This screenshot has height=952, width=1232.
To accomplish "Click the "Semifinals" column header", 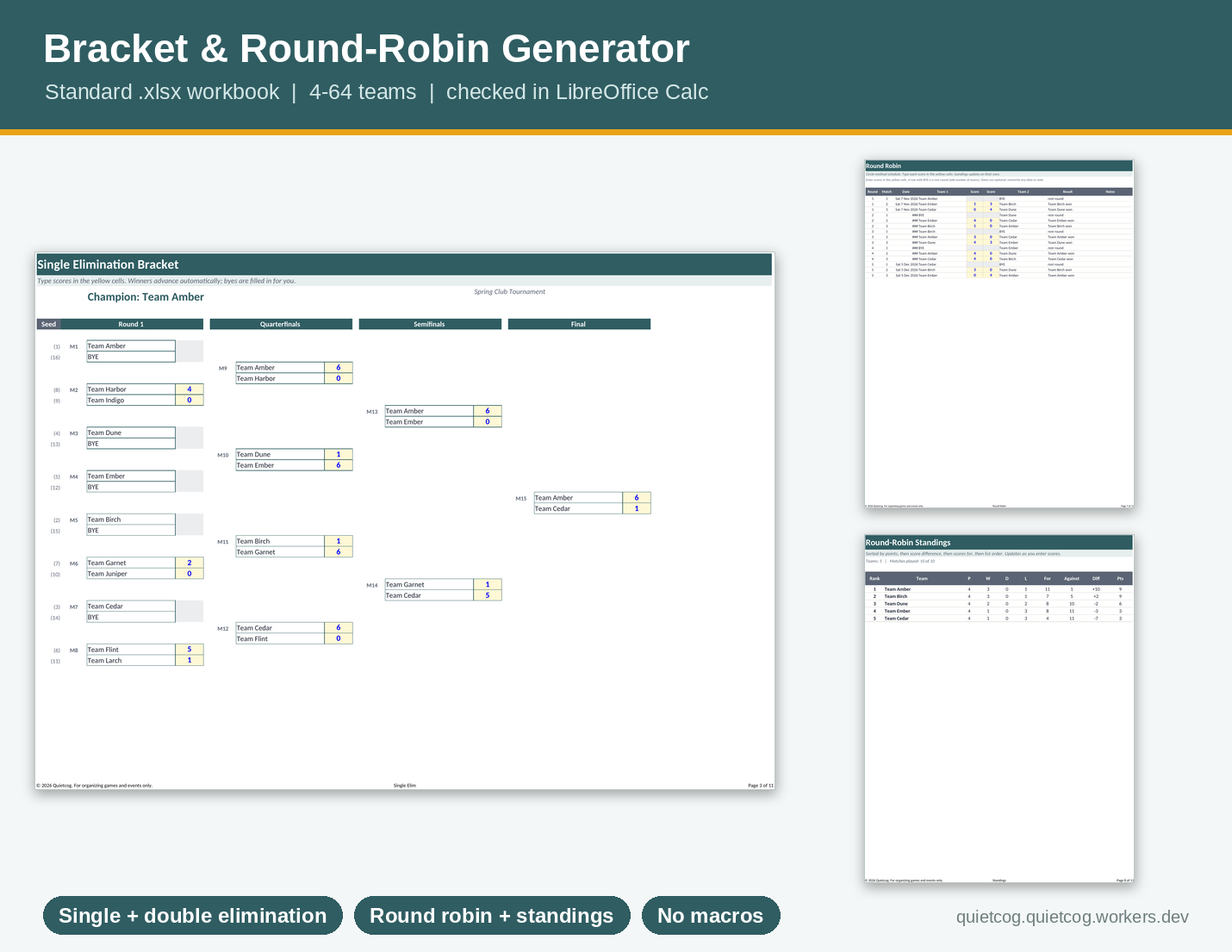I will click(x=430, y=324).
